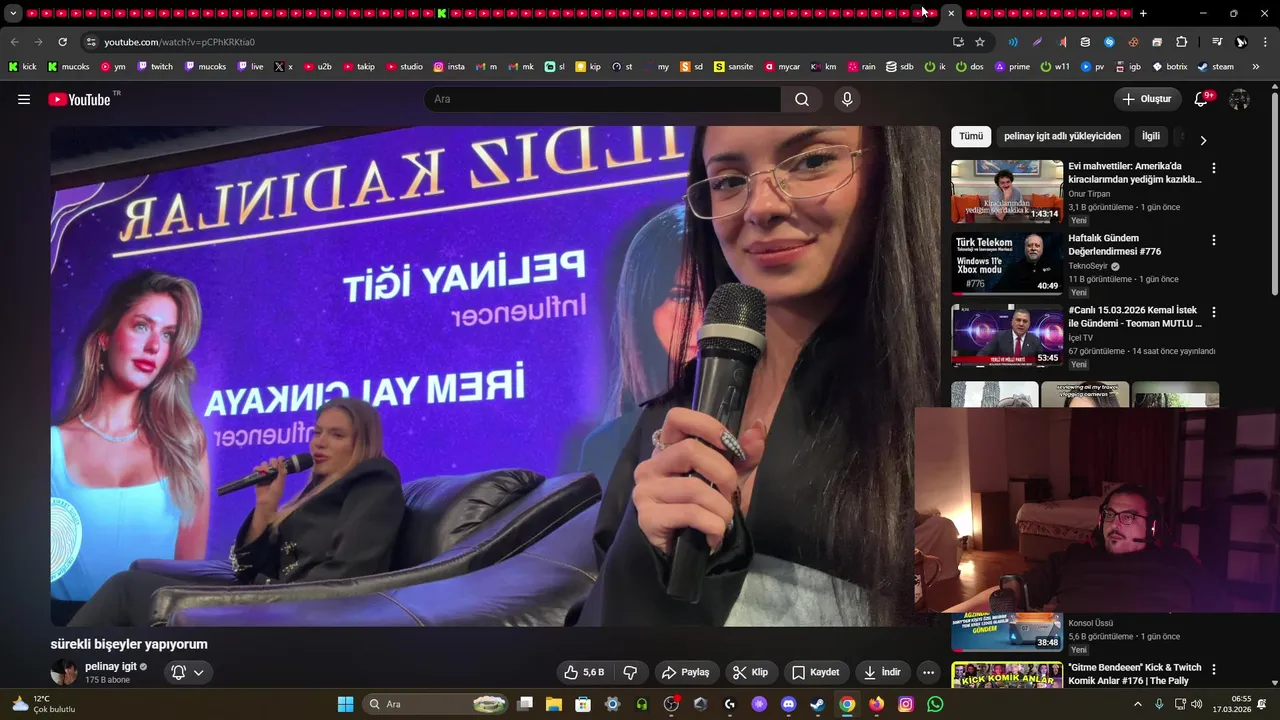Open the botrix bookmark
This screenshot has width=1280, height=720.
[1170, 66]
